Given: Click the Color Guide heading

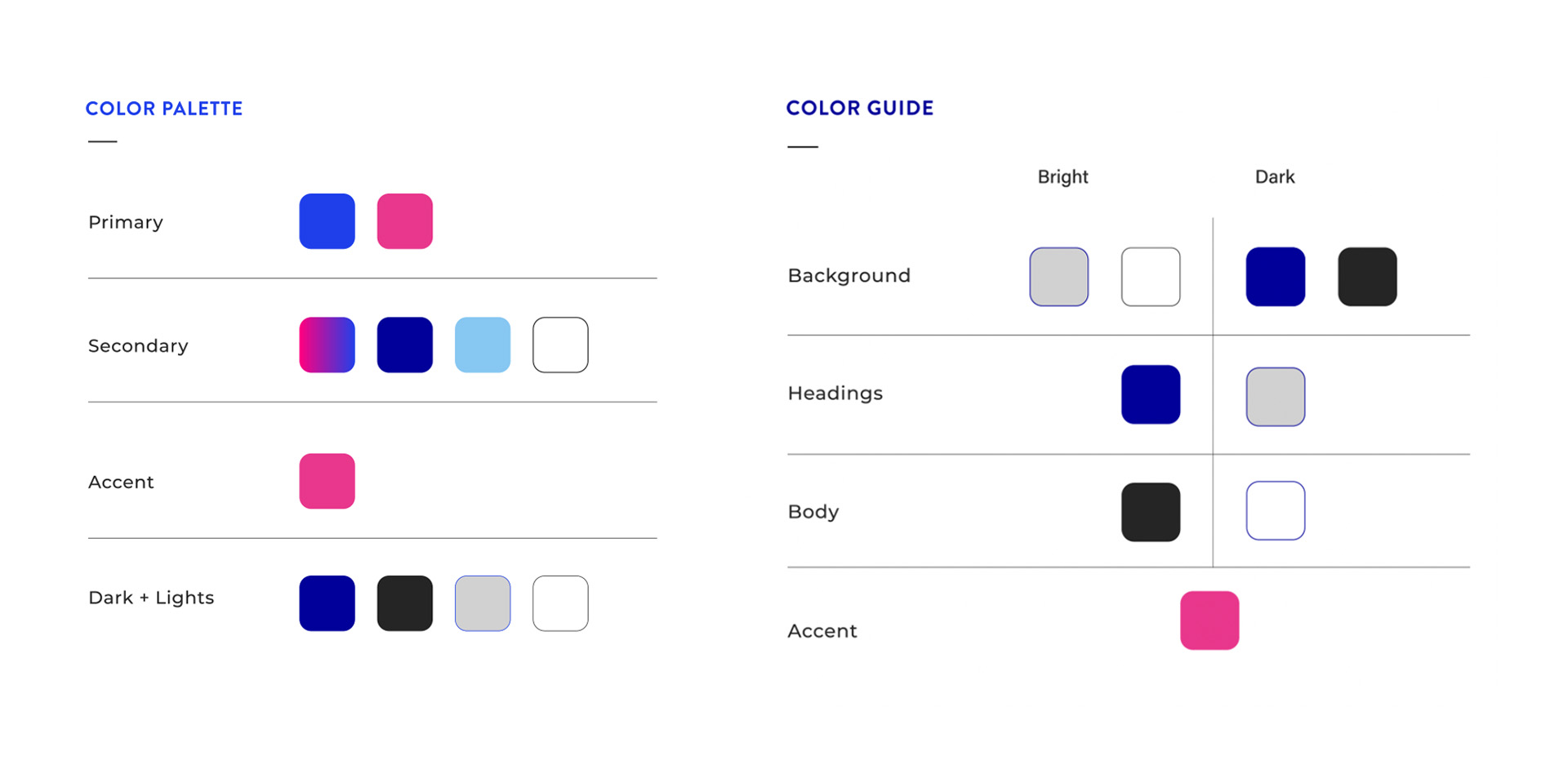Looking at the screenshot, I should pos(859,108).
